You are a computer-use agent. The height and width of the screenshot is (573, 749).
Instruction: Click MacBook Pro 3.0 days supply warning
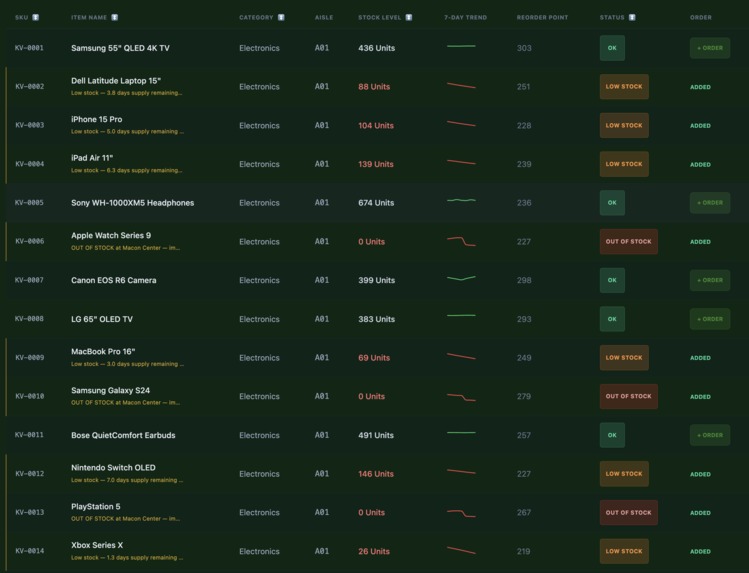128,364
